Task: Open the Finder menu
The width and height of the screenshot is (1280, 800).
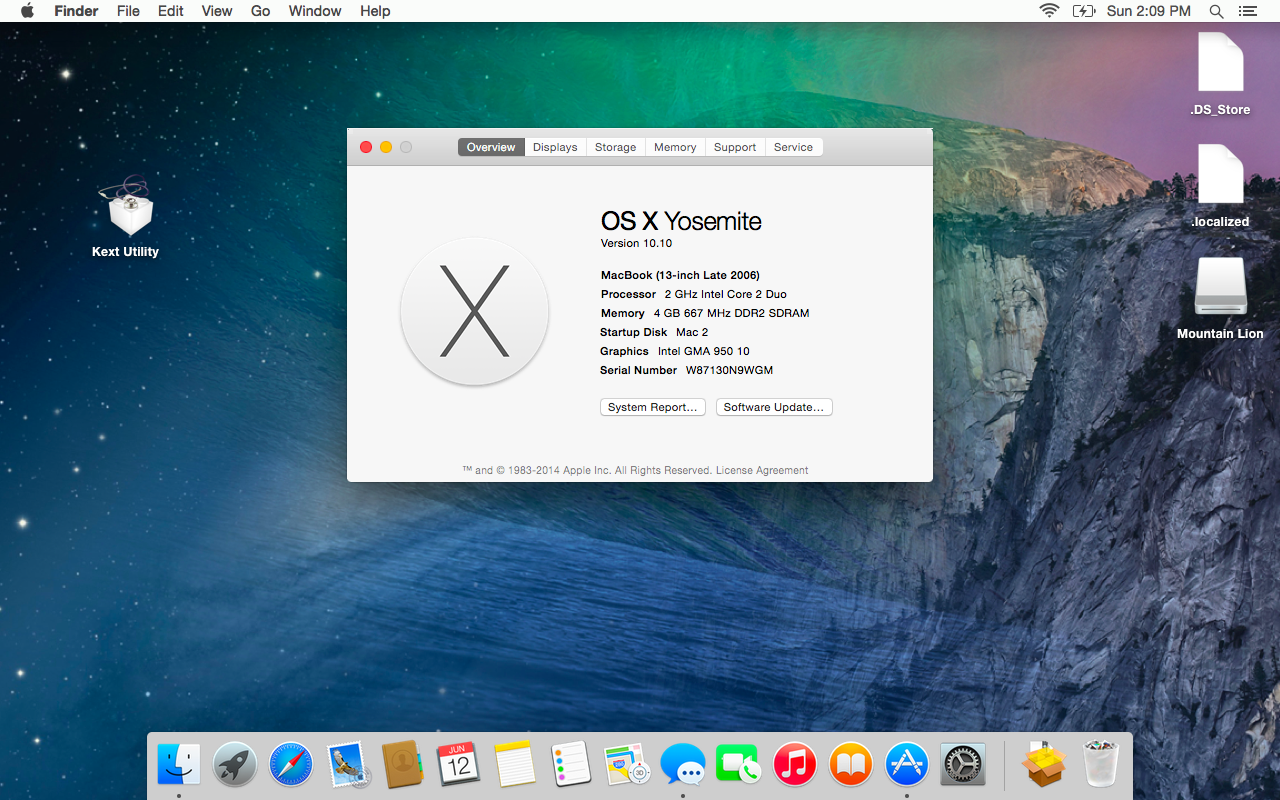Action: pyautogui.click(x=76, y=11)
